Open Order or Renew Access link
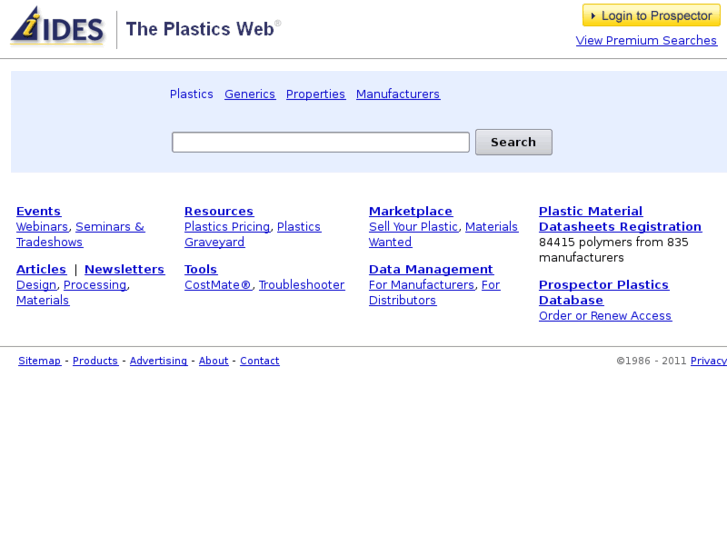This screenshot has width=727, height=545. tap(605, 316)
